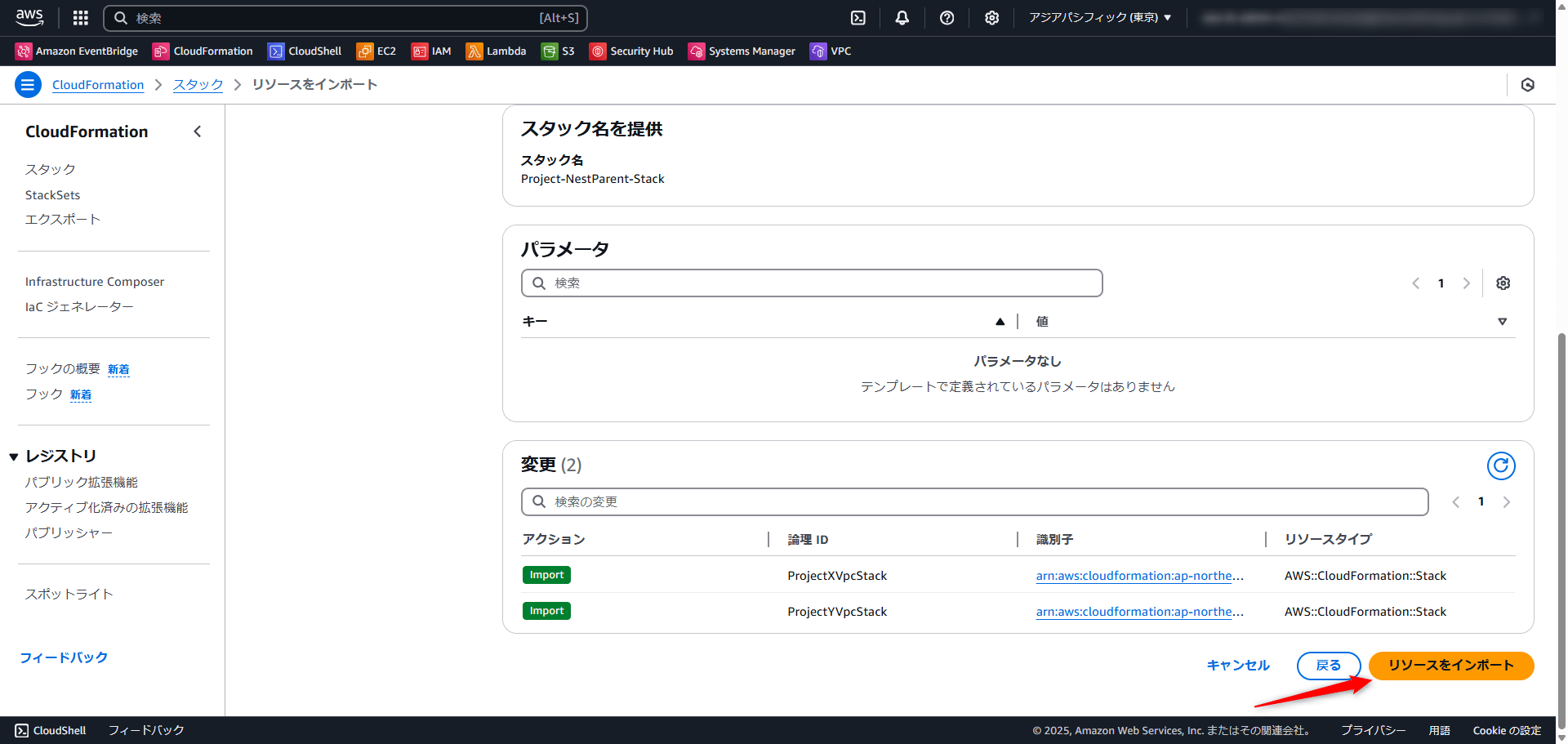This screenshot has height=744, width=1568.
Task: Click the CloudFormation breadcrumb link
Action: (98, 84)
